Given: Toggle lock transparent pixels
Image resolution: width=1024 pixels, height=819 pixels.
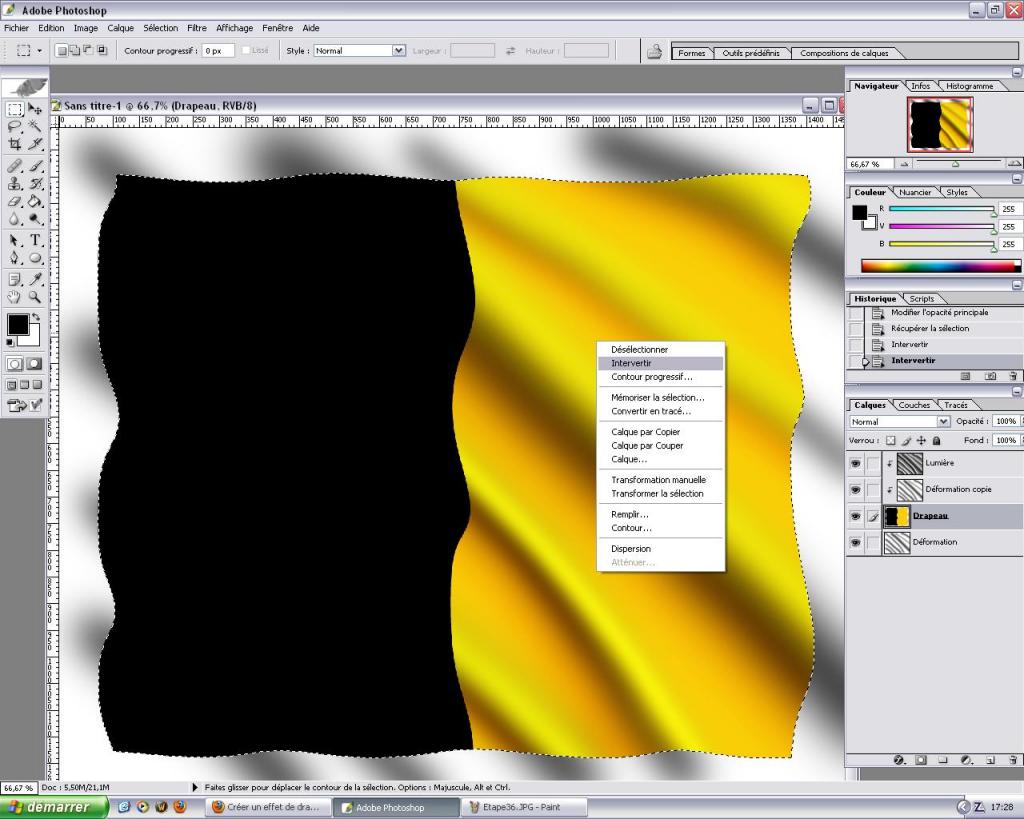Looking at the screenshot, I should click(x=891, y=440).
